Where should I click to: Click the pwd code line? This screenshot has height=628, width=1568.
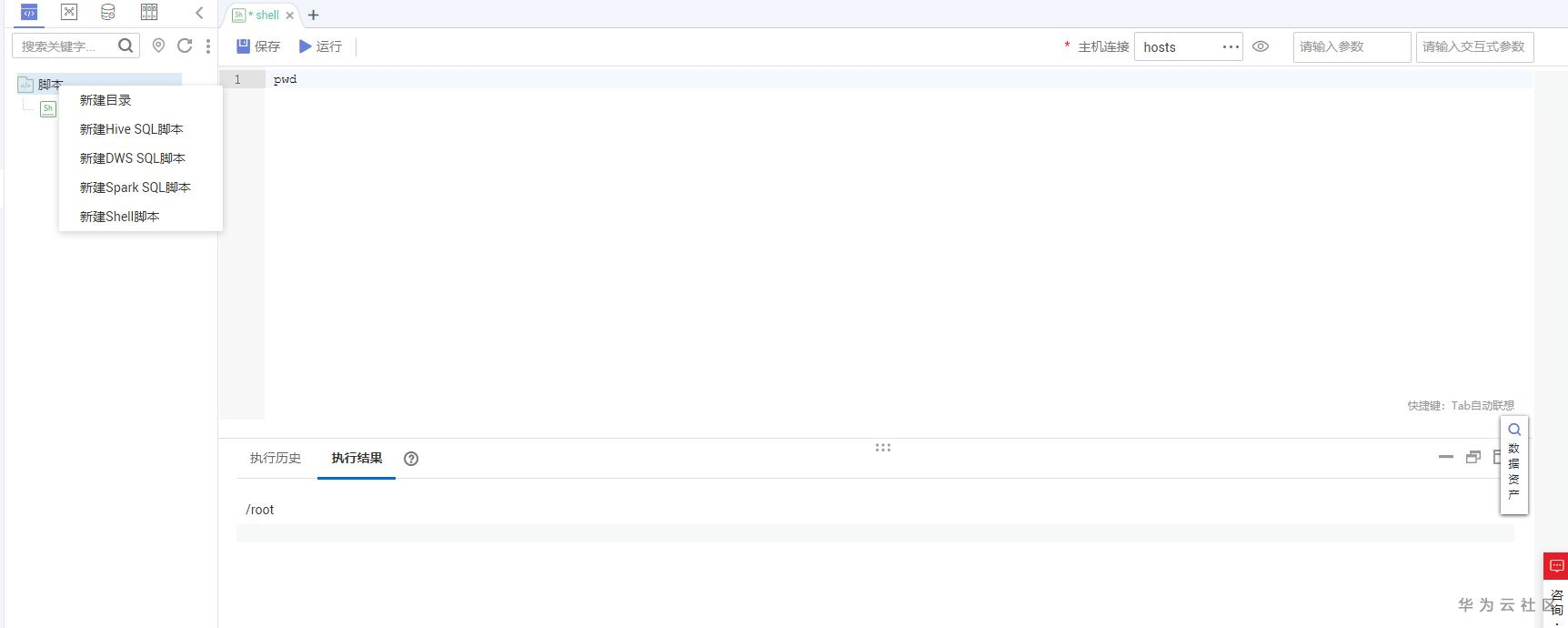pyautogui.click(x=286, y=79)
